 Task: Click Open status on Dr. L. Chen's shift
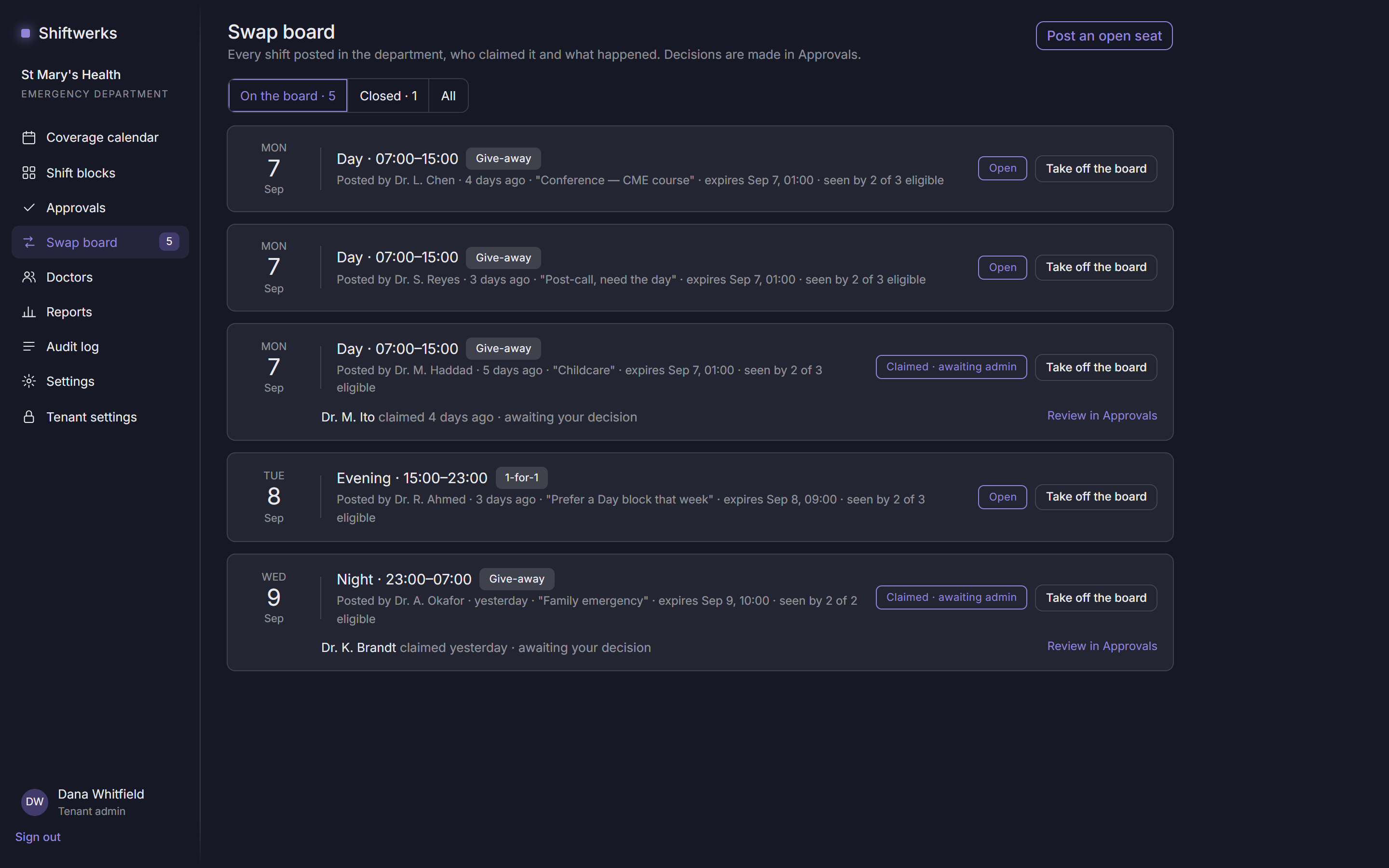(x=1002, y=168)
